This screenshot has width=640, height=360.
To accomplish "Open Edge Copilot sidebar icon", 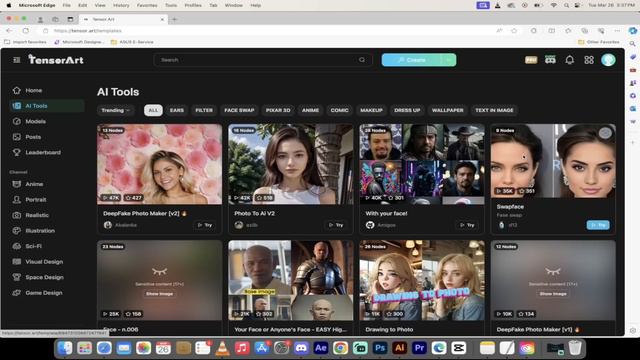I will point(633,31).
